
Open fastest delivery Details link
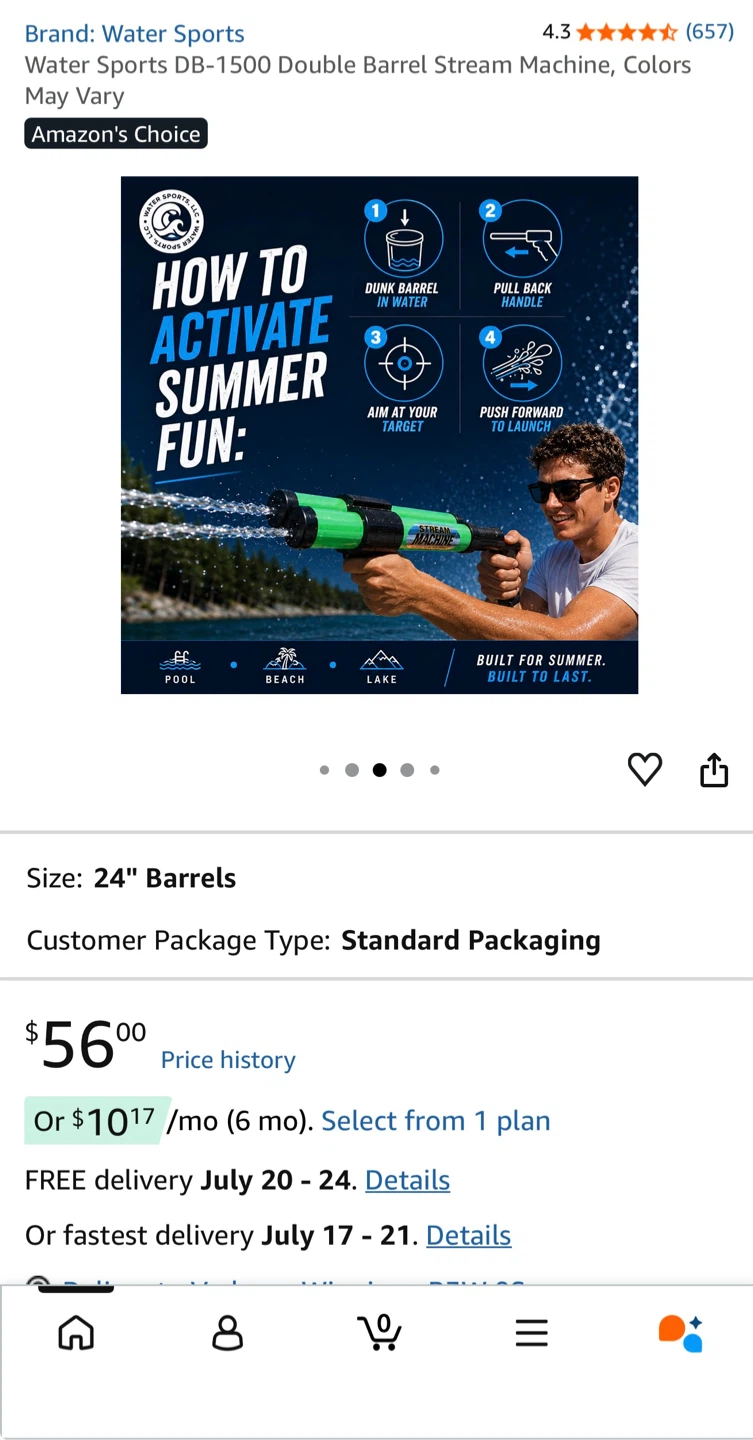468,1236
